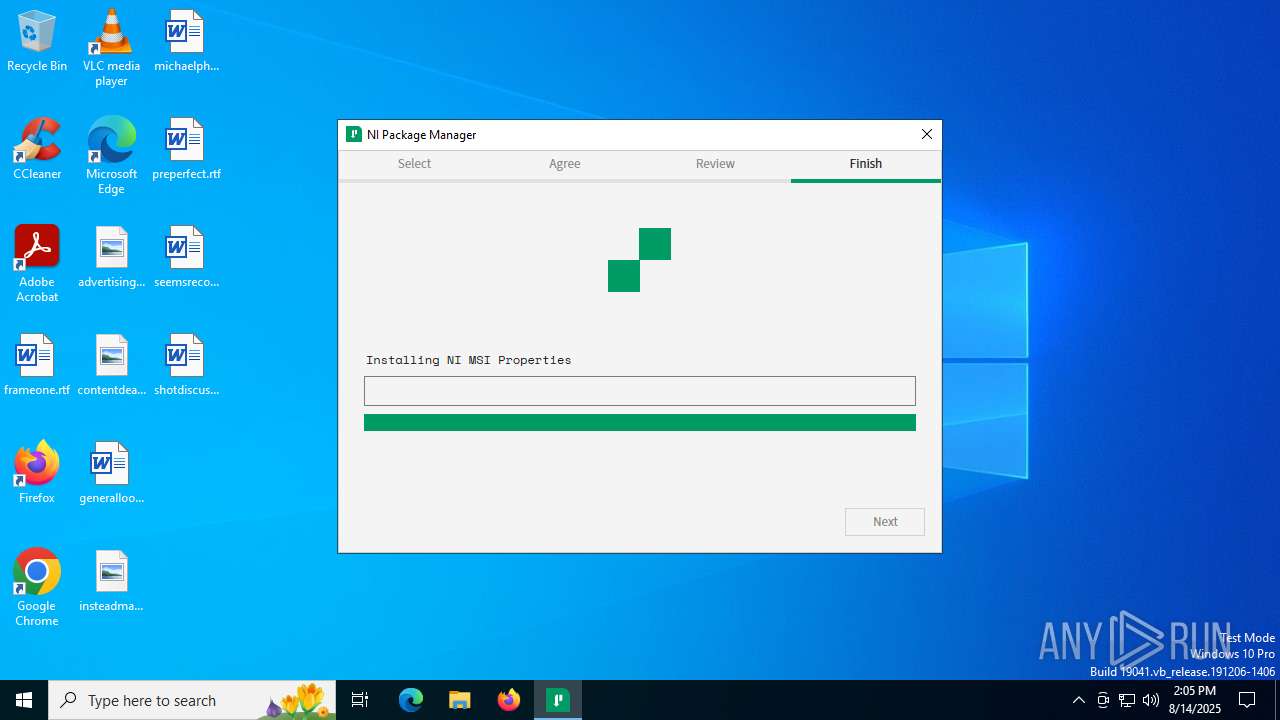Select the insteadma... image file

click(x=111, y=581)
